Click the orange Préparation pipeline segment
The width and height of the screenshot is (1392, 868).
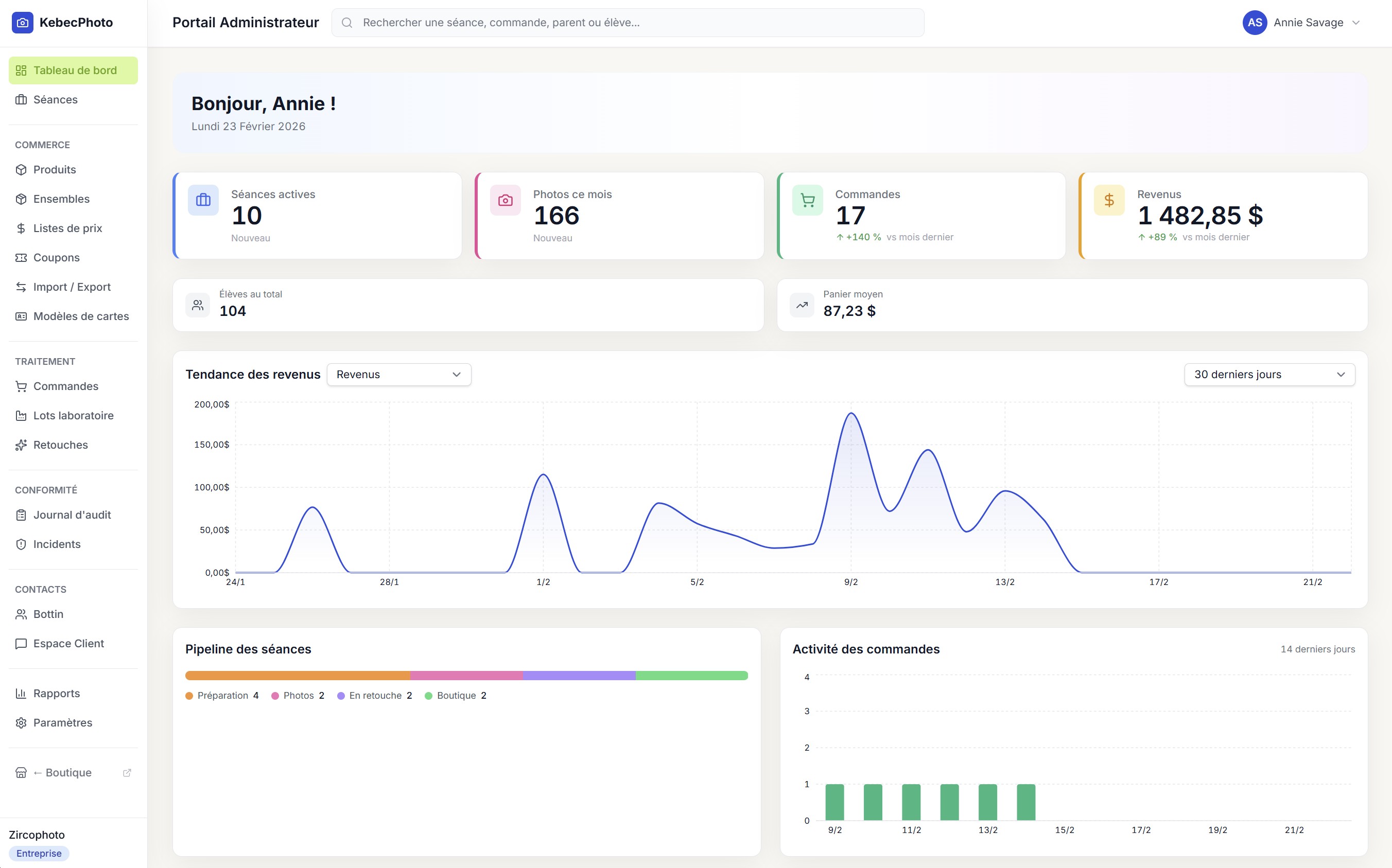pos(298,676)
